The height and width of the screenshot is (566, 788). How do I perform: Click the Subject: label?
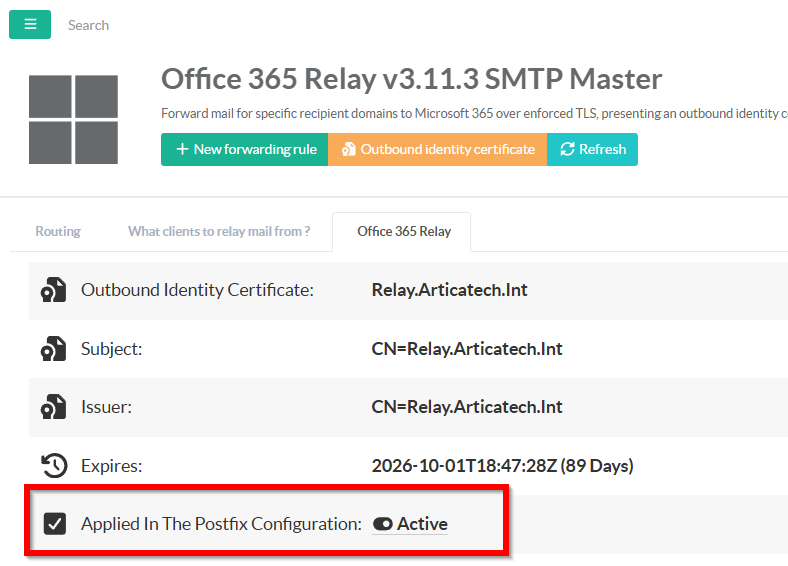pos(112,349)
